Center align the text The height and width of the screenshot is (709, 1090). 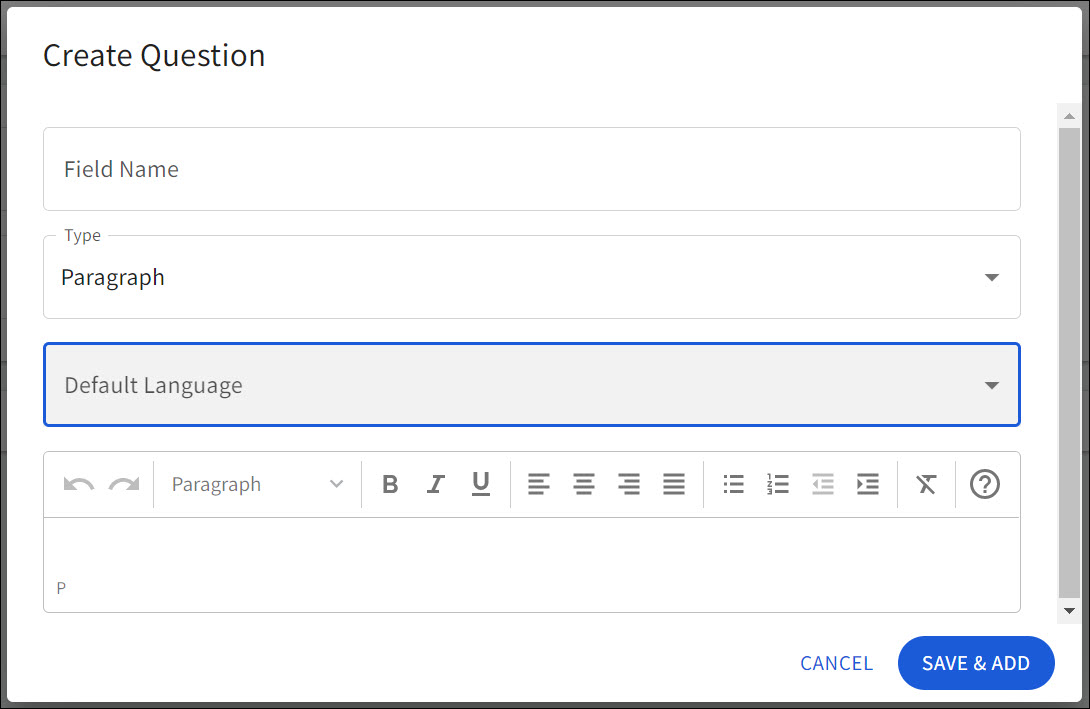click(584, 484)
